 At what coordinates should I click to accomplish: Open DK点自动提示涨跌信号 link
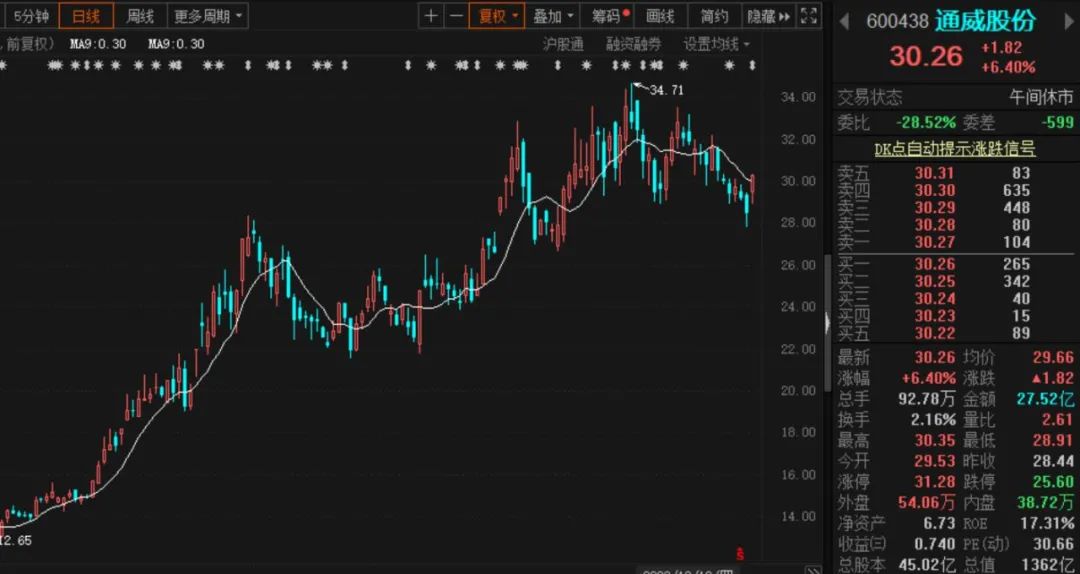coord(954,148)
